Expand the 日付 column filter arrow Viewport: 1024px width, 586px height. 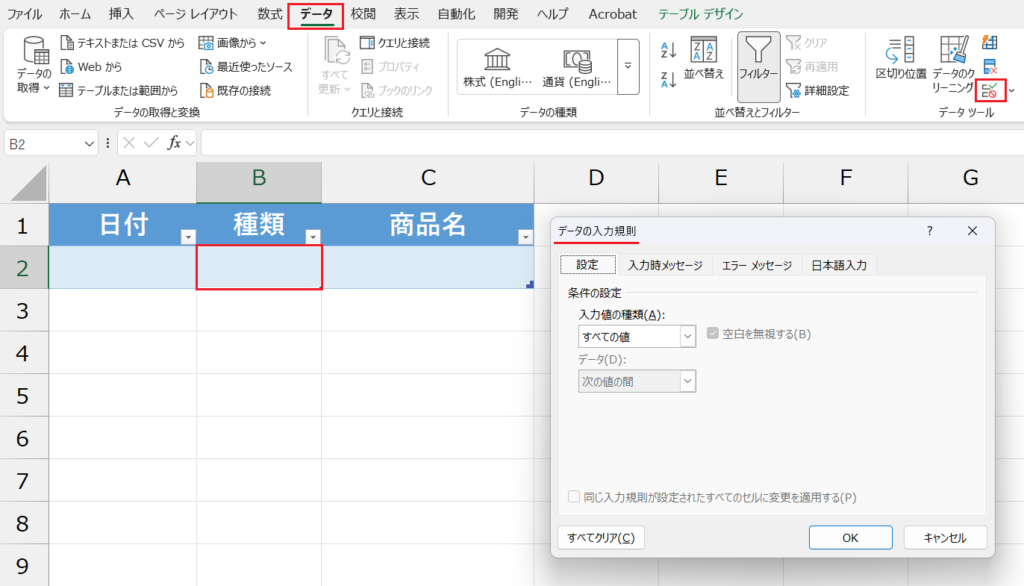pos(187,237)
